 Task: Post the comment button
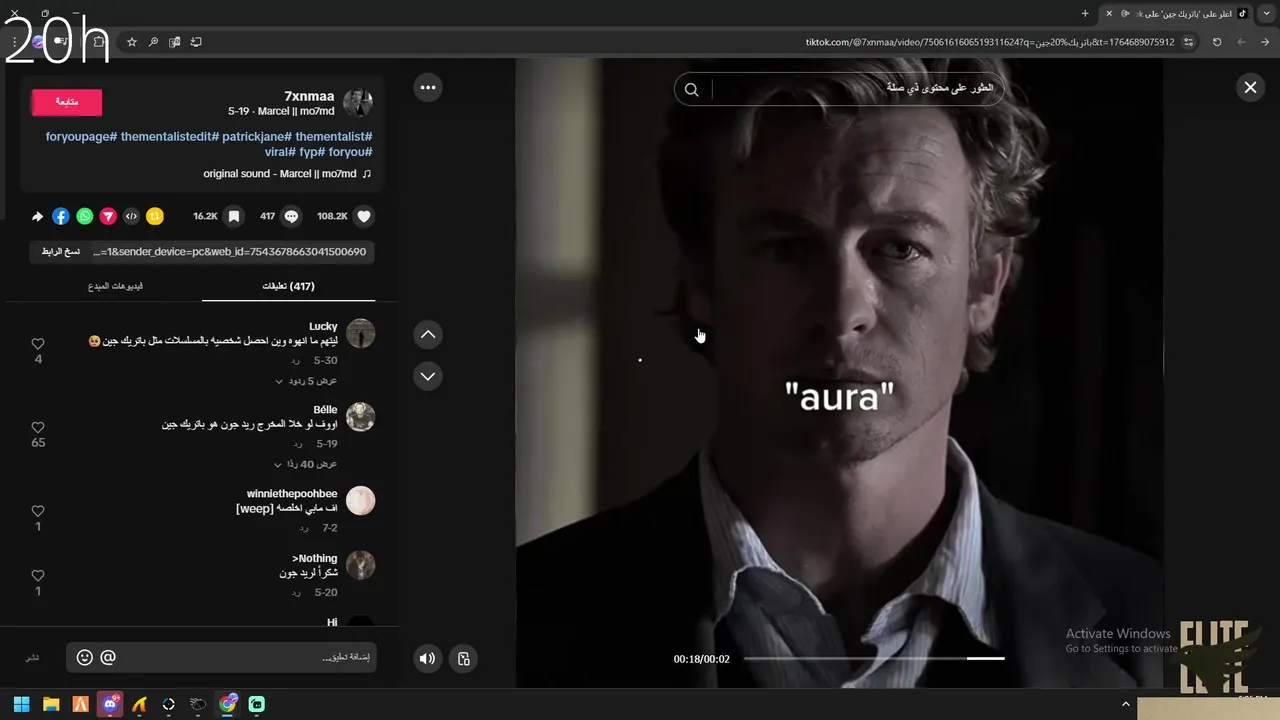(x=32, y=657)
